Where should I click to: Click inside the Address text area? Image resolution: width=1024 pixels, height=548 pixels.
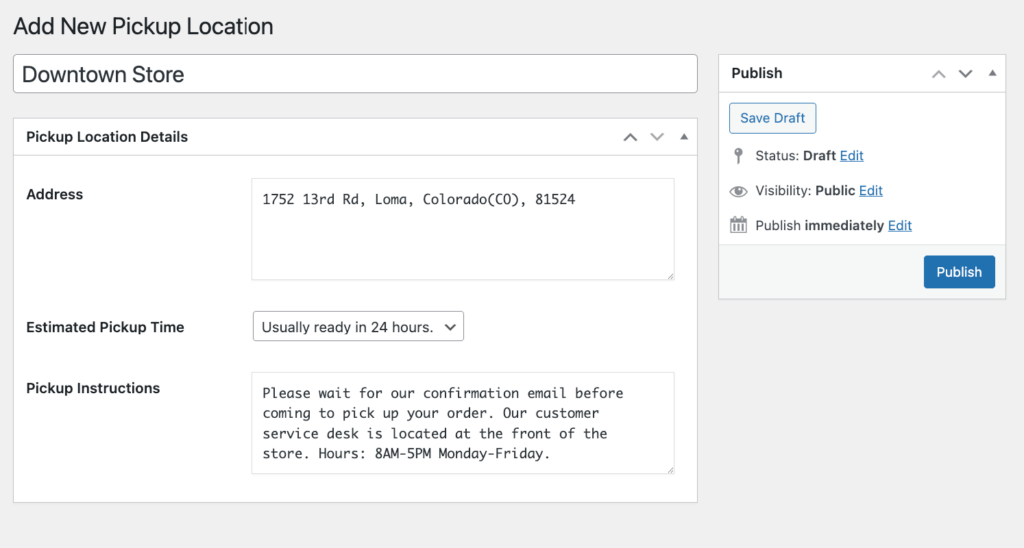coord(462,229)
